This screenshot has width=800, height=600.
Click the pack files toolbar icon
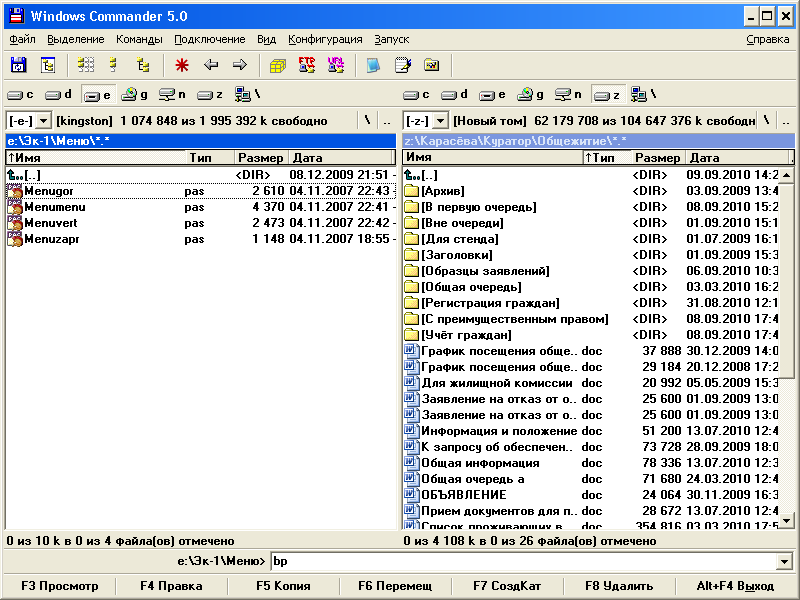pos(278,65)
